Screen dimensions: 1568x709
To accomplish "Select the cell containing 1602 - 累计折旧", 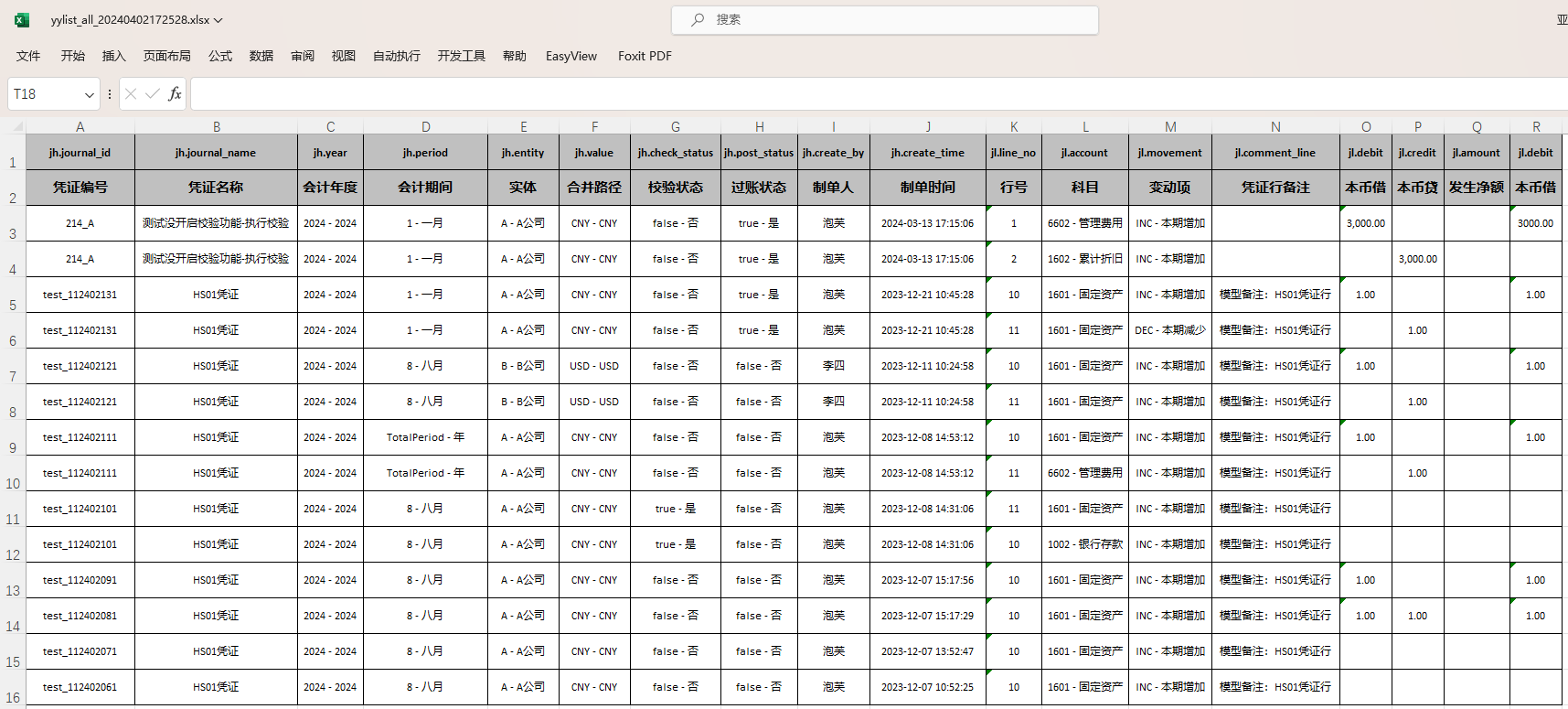I will pyautogui.click(x=1084, y=259).
